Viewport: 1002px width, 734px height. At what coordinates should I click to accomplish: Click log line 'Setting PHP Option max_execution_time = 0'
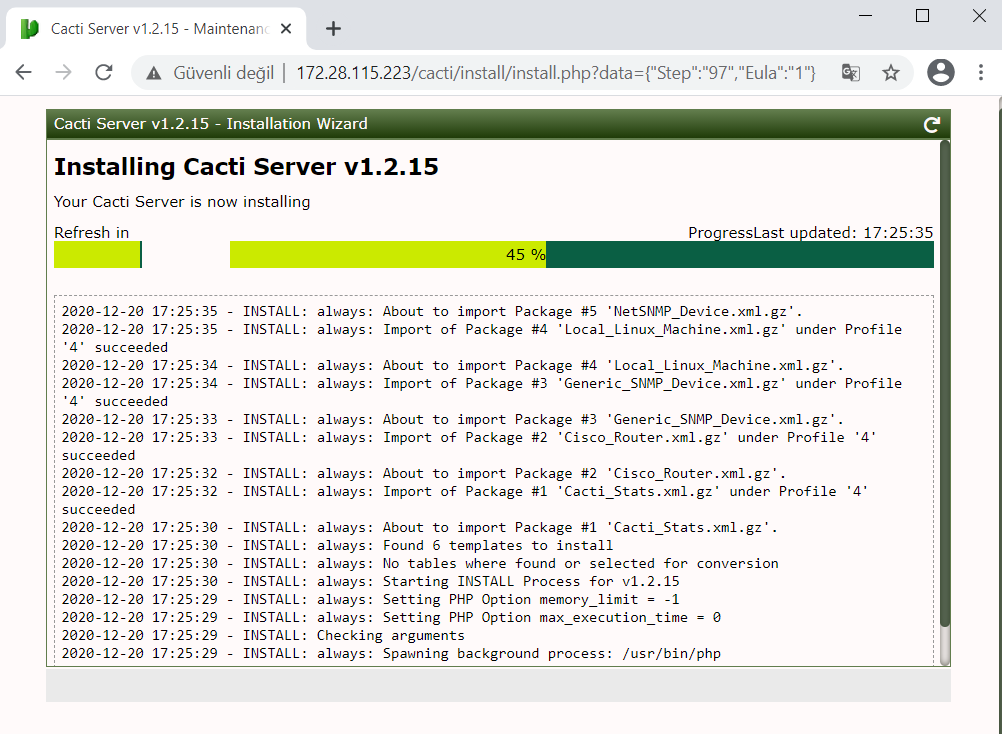[x=392, y=617]
